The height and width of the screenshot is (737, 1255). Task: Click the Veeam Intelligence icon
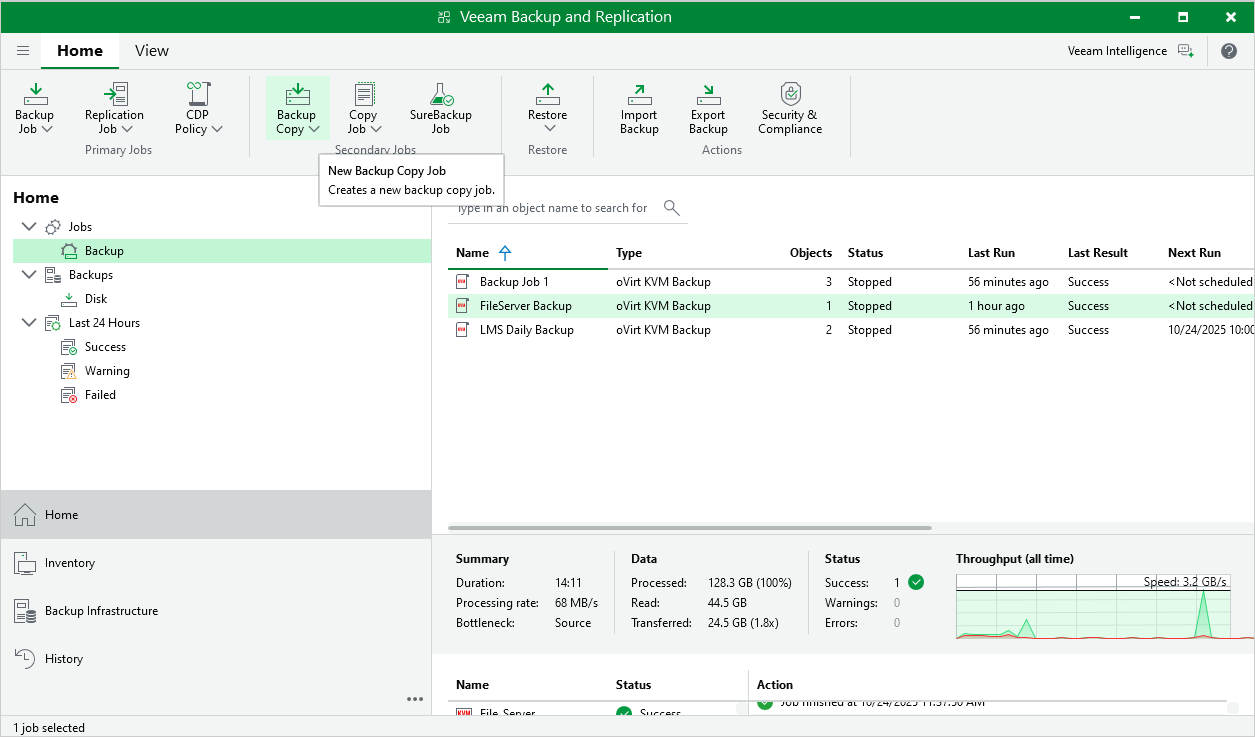pyautogui.click(x=1185, y=50)
